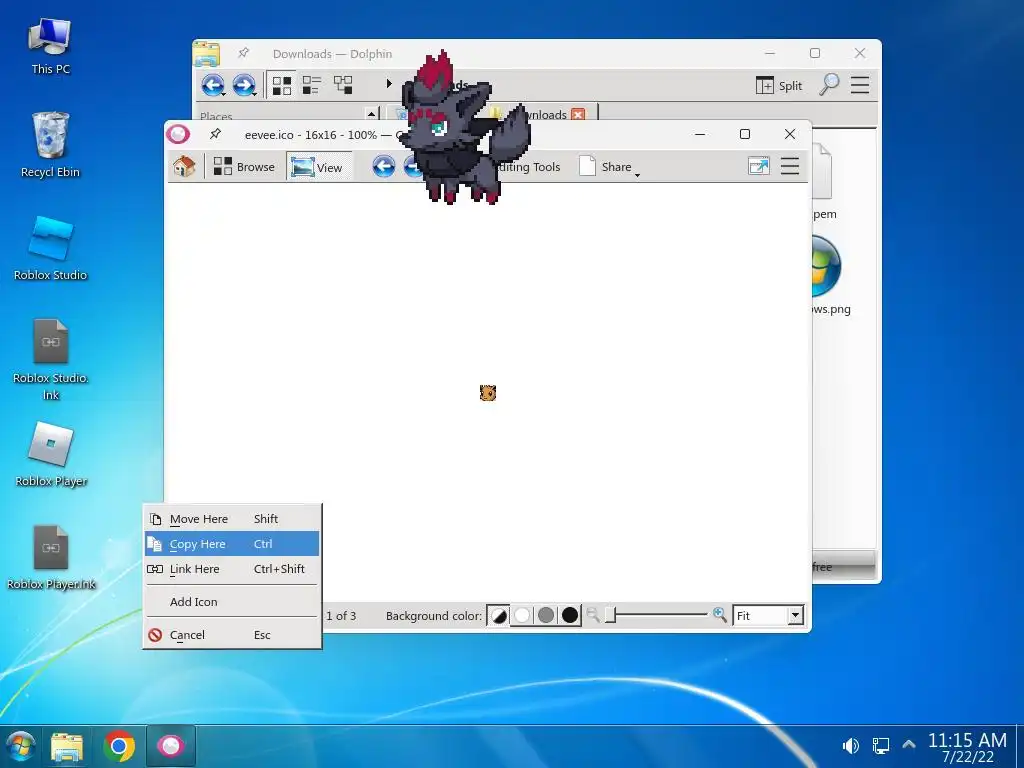
Task: Select auto background color swatch
Action: [x=499, y=615]
